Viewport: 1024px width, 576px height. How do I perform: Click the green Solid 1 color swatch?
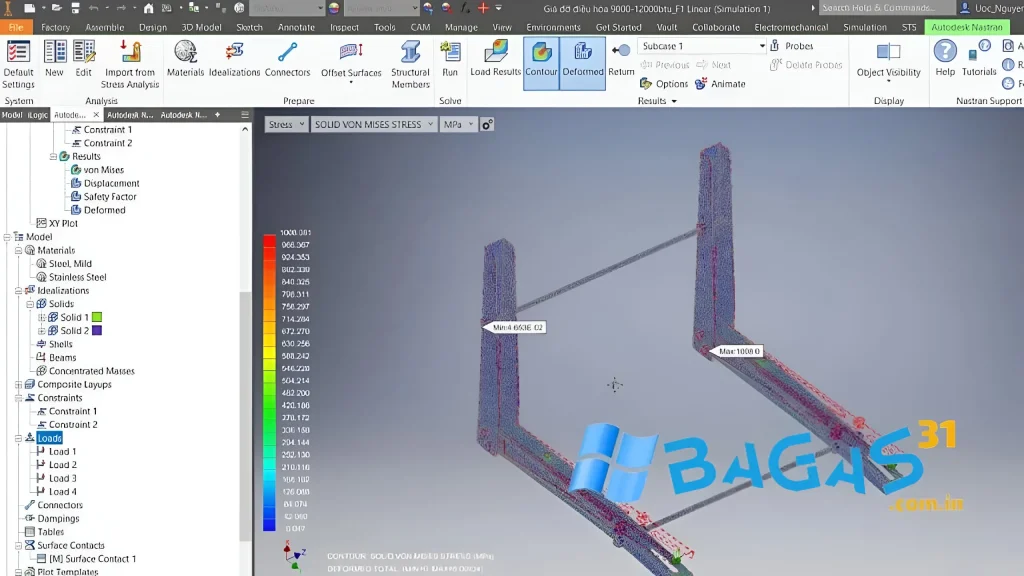97,317
